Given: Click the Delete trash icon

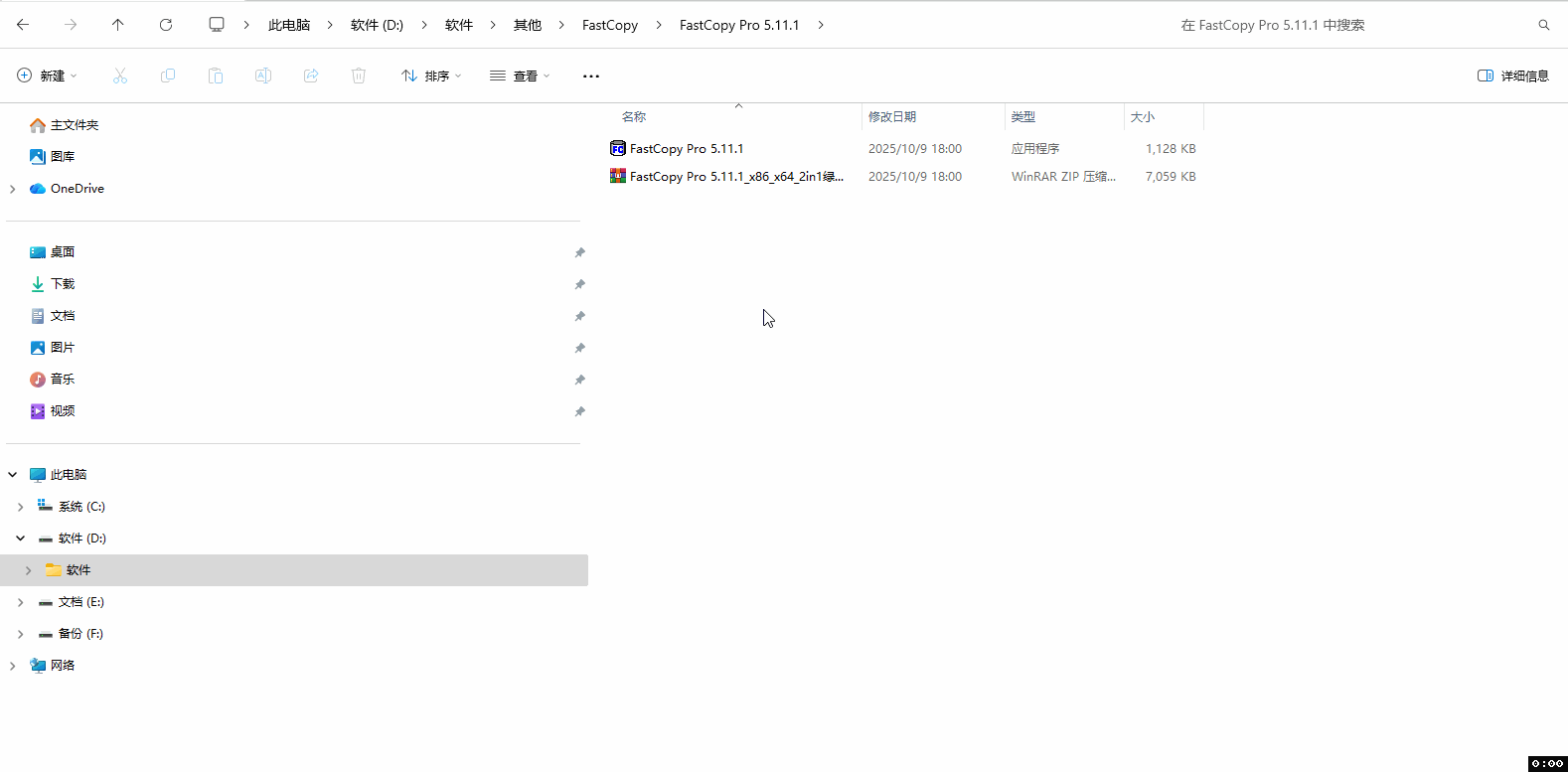Looking at the screenshot, I should point(359,76).
